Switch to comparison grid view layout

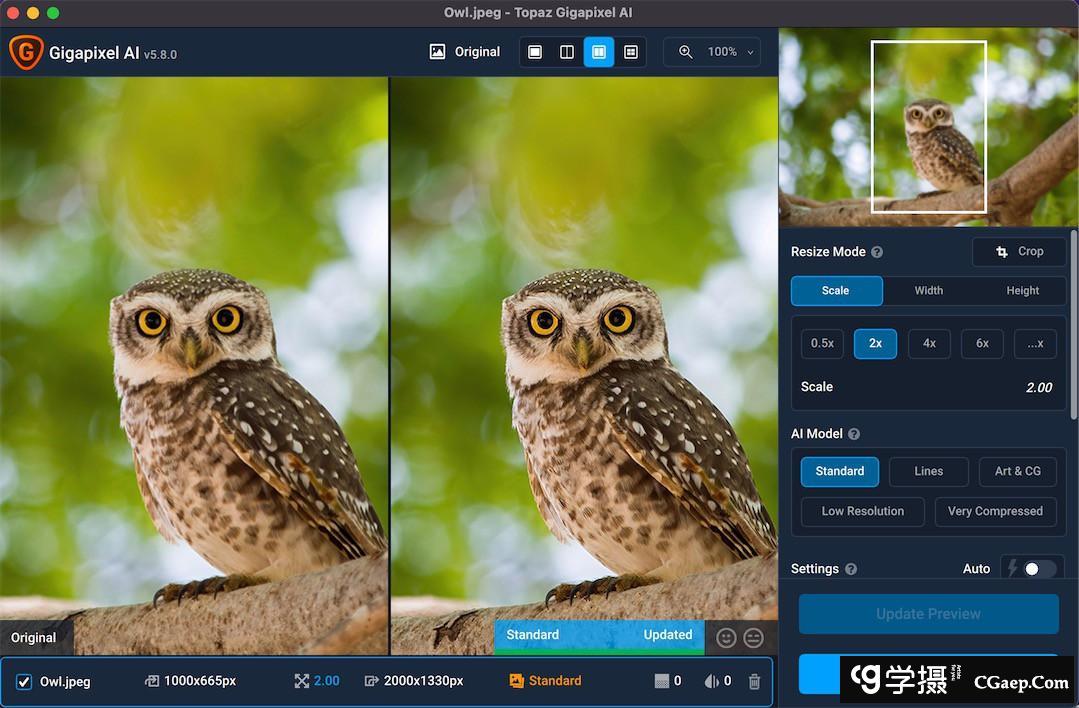pyautogui.click(x=631, y=52)
